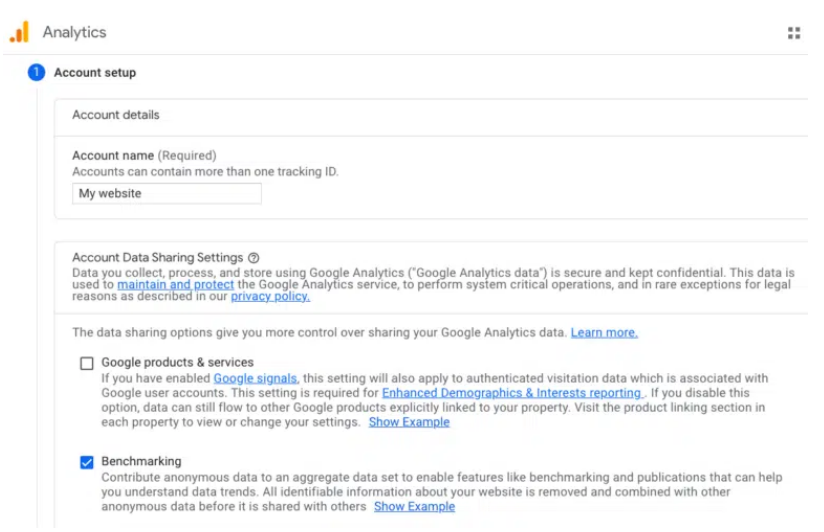This screenshot has width=824, height=532.
Task: Open the privacy policy link
Action: click(x=270, y=296)
